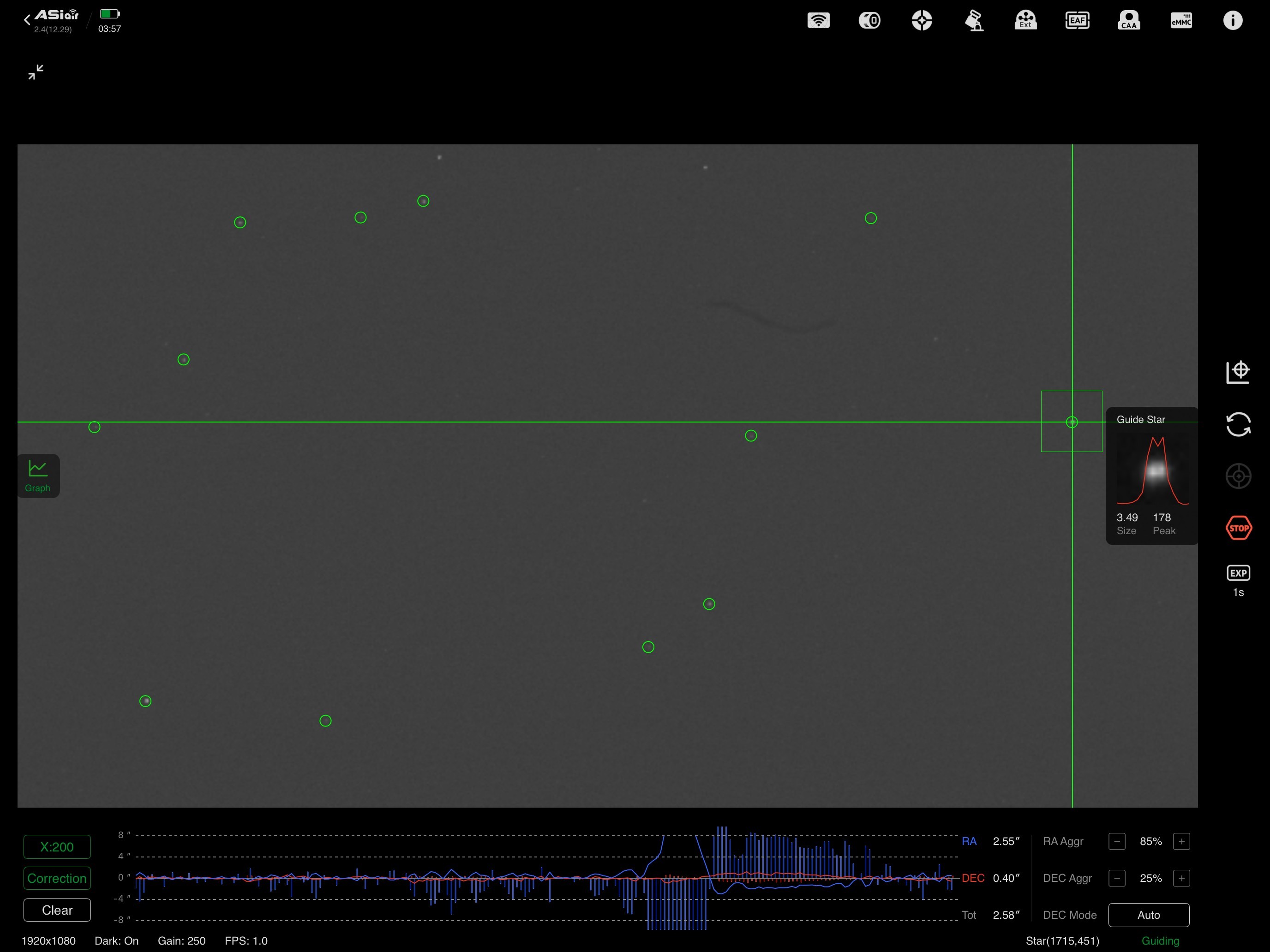Select the boxed guide star at the crosshair
Image resolution: width=1270 pixels, height=952 pixels.
click(x=1072, y=422)
